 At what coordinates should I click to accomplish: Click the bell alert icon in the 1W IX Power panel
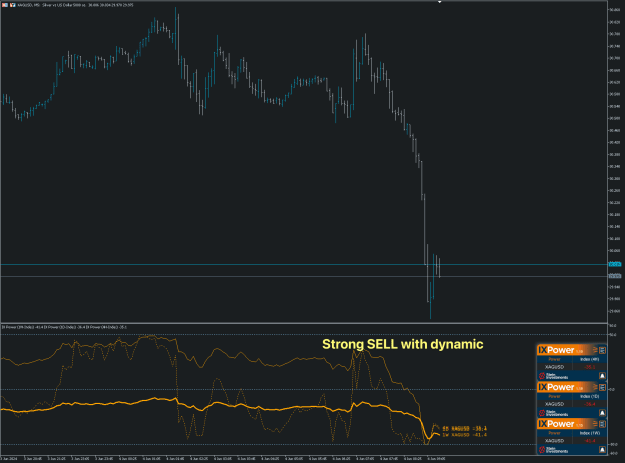(602, 450)
